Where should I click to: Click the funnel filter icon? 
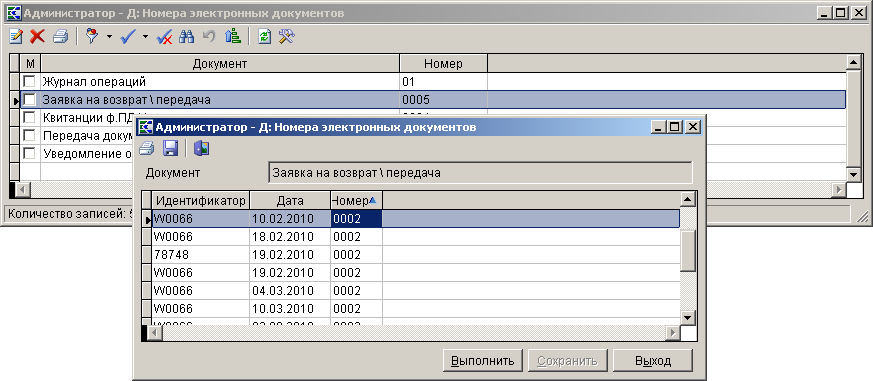pos(92,37)
